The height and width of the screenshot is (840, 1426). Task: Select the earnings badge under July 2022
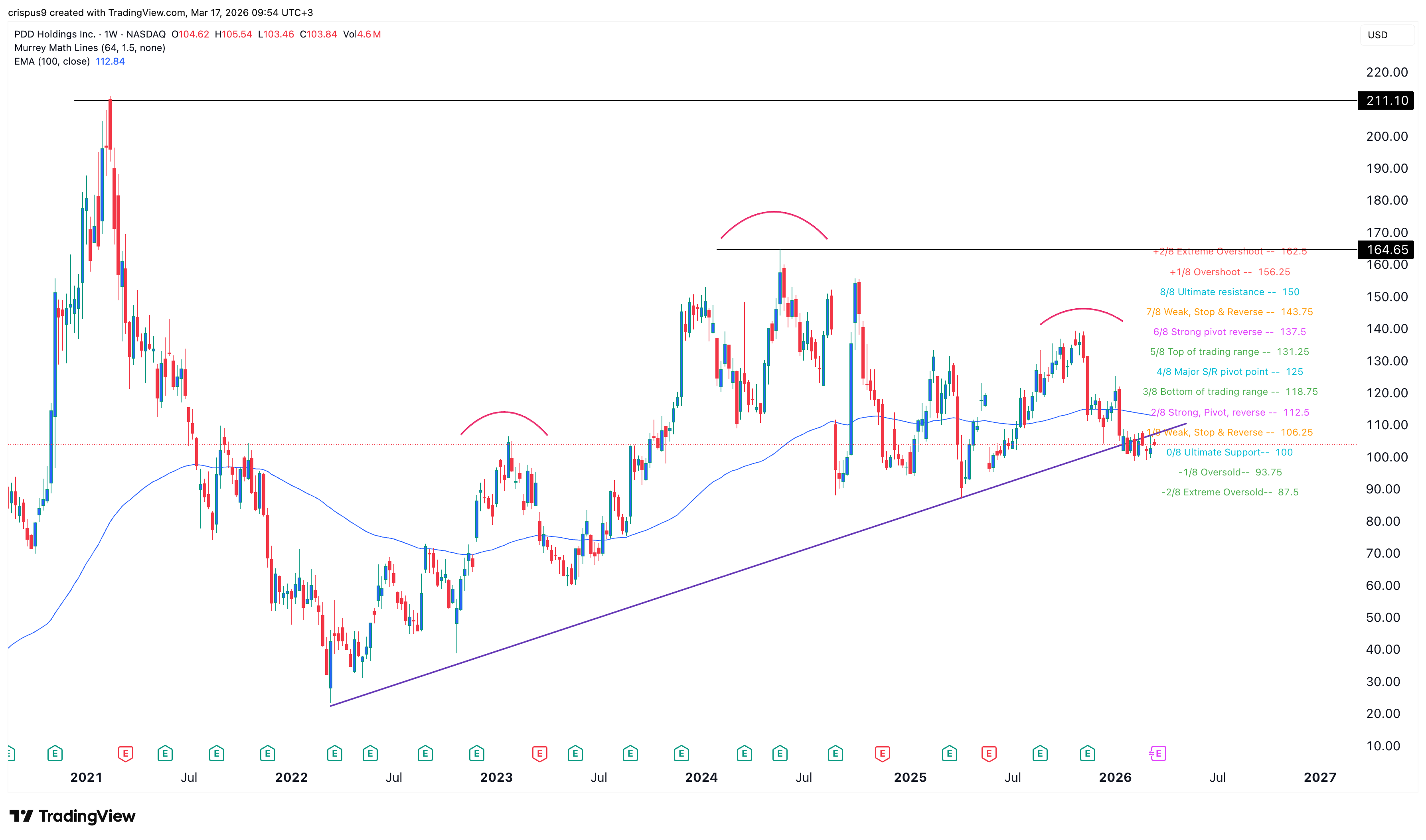point(369,753)
